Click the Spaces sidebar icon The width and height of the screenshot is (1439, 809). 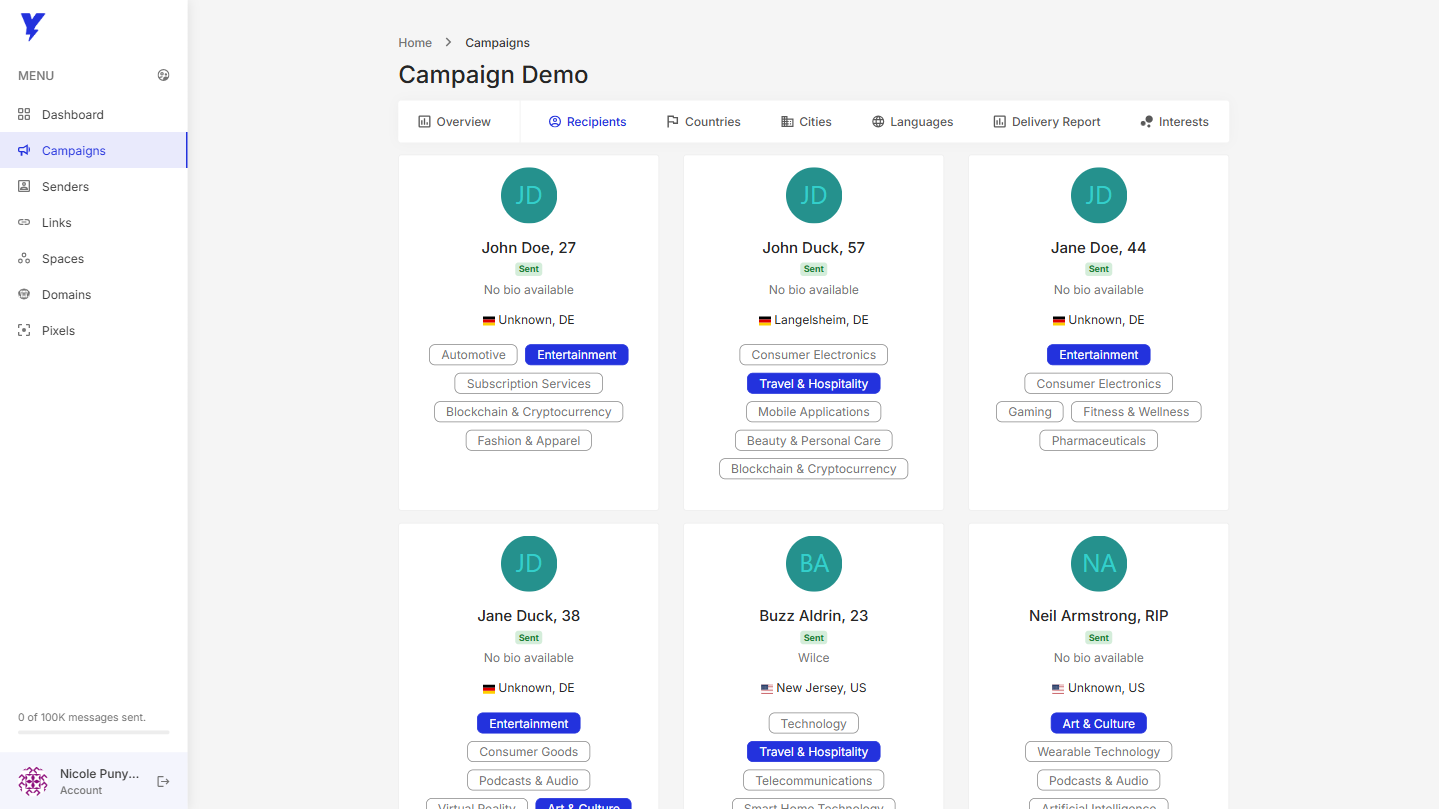pos(24,259)
